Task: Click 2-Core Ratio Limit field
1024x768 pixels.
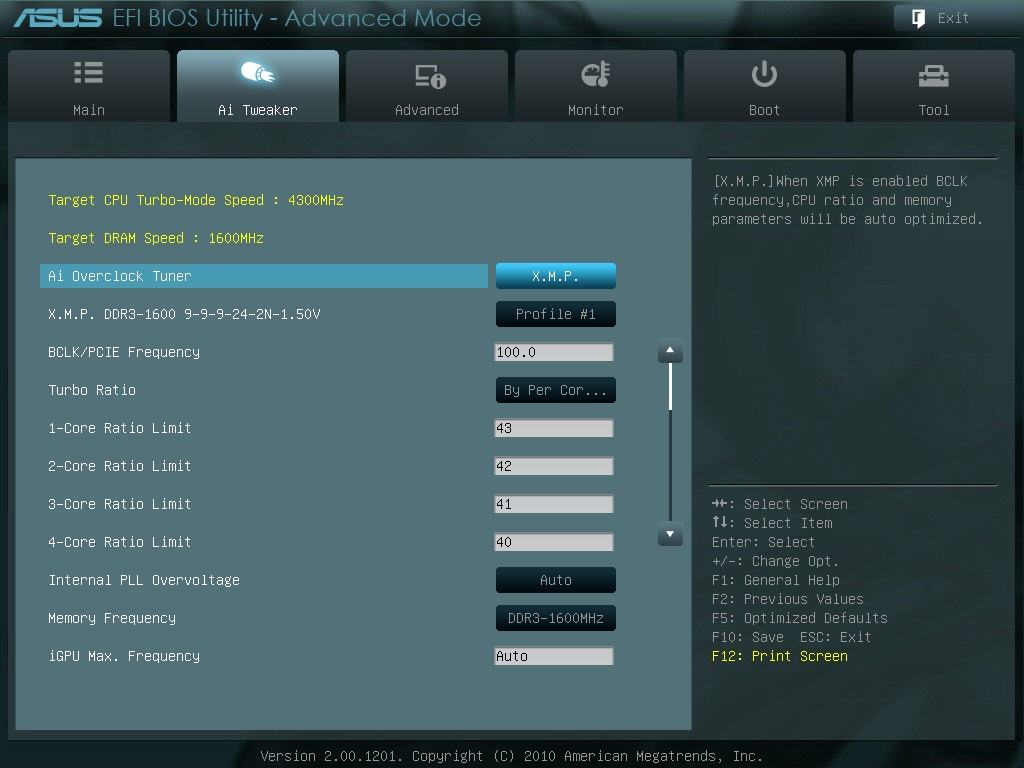Action: tap(554, 466)
